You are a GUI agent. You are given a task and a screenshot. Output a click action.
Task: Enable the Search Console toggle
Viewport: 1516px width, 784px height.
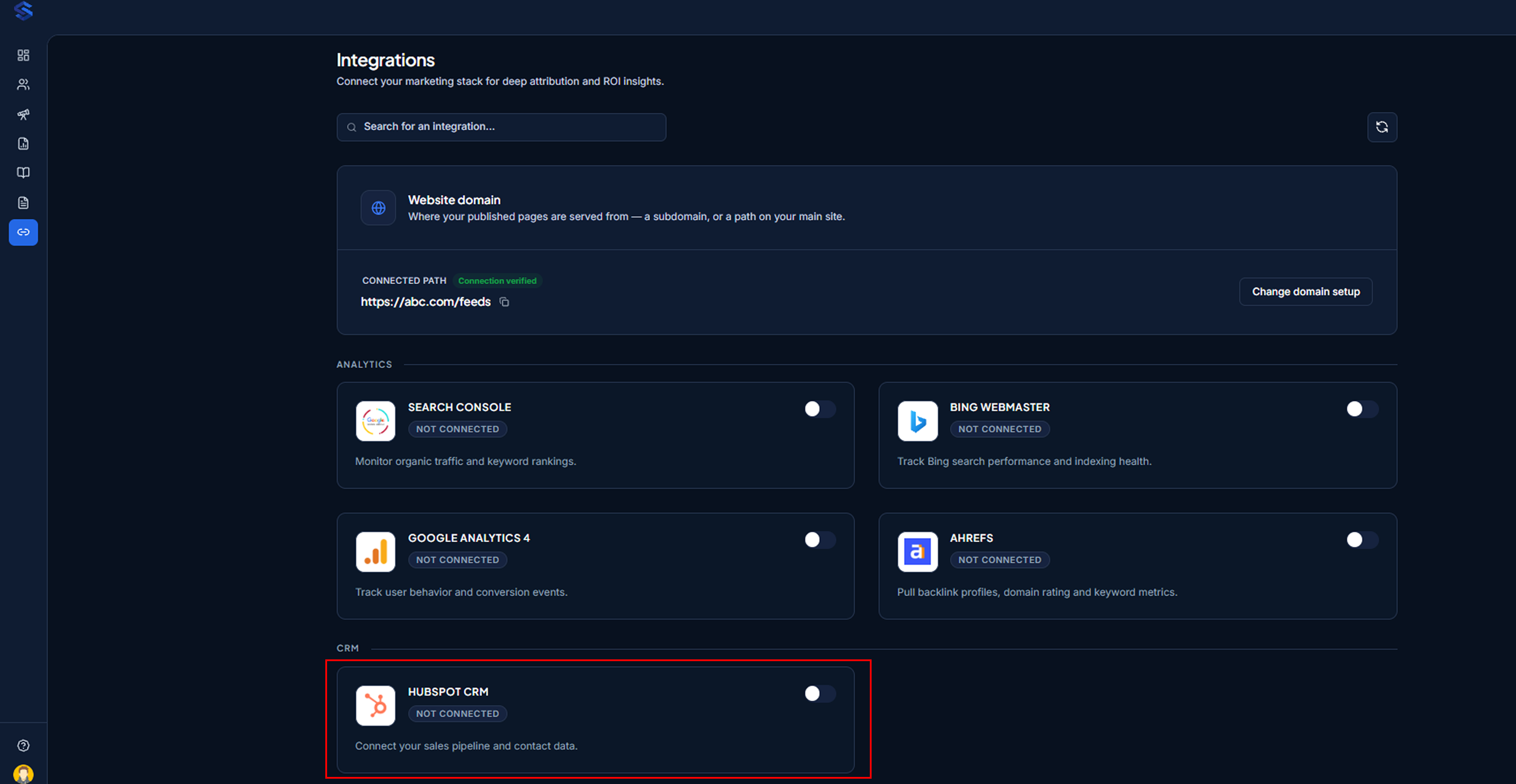tap(820, 408)
